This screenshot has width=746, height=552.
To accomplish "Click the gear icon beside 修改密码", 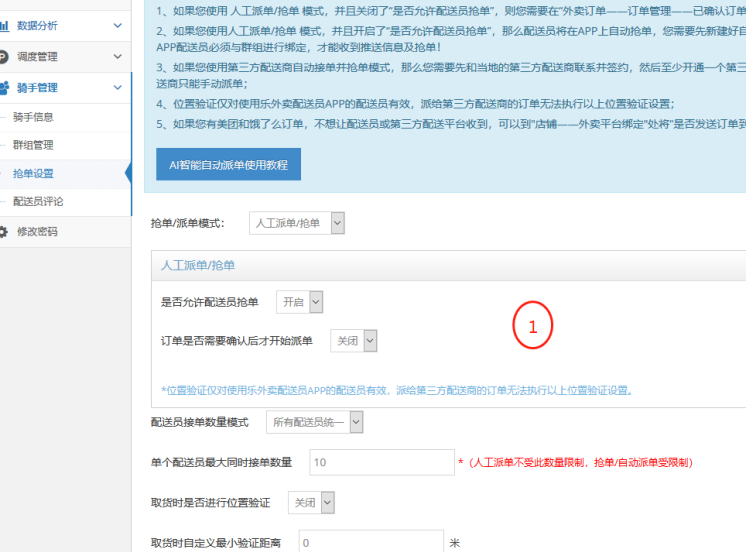I will [x=4, y=231].
